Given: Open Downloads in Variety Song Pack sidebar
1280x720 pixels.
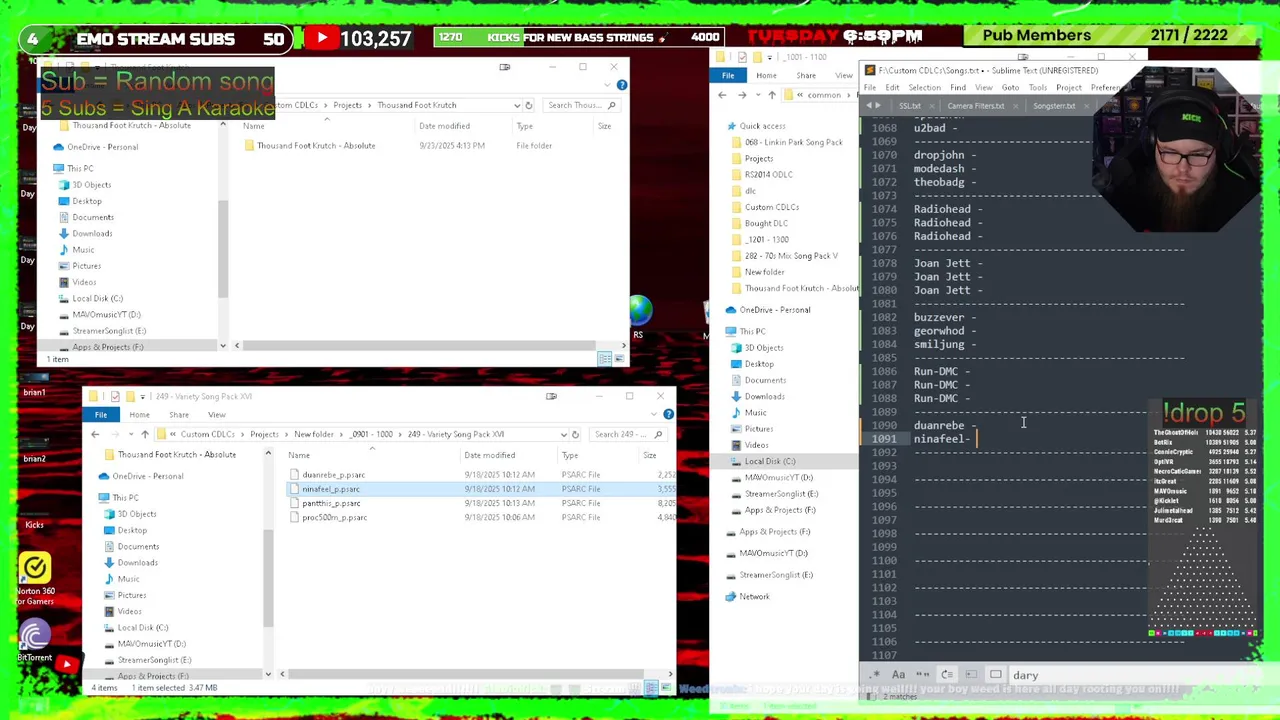Looking at the screenshot, I should coord(137,562).
